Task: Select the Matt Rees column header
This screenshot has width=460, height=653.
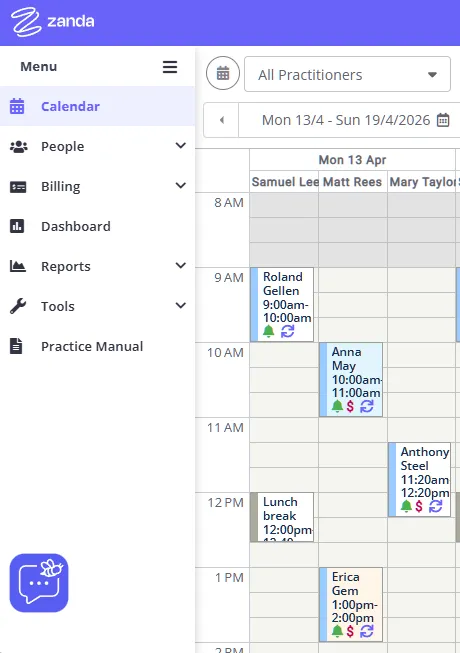Action: [x=353, y=182]
